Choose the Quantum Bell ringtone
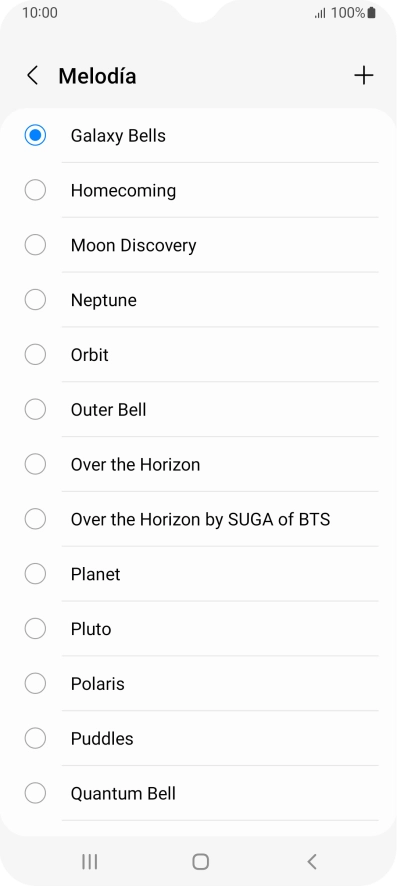 198,793
